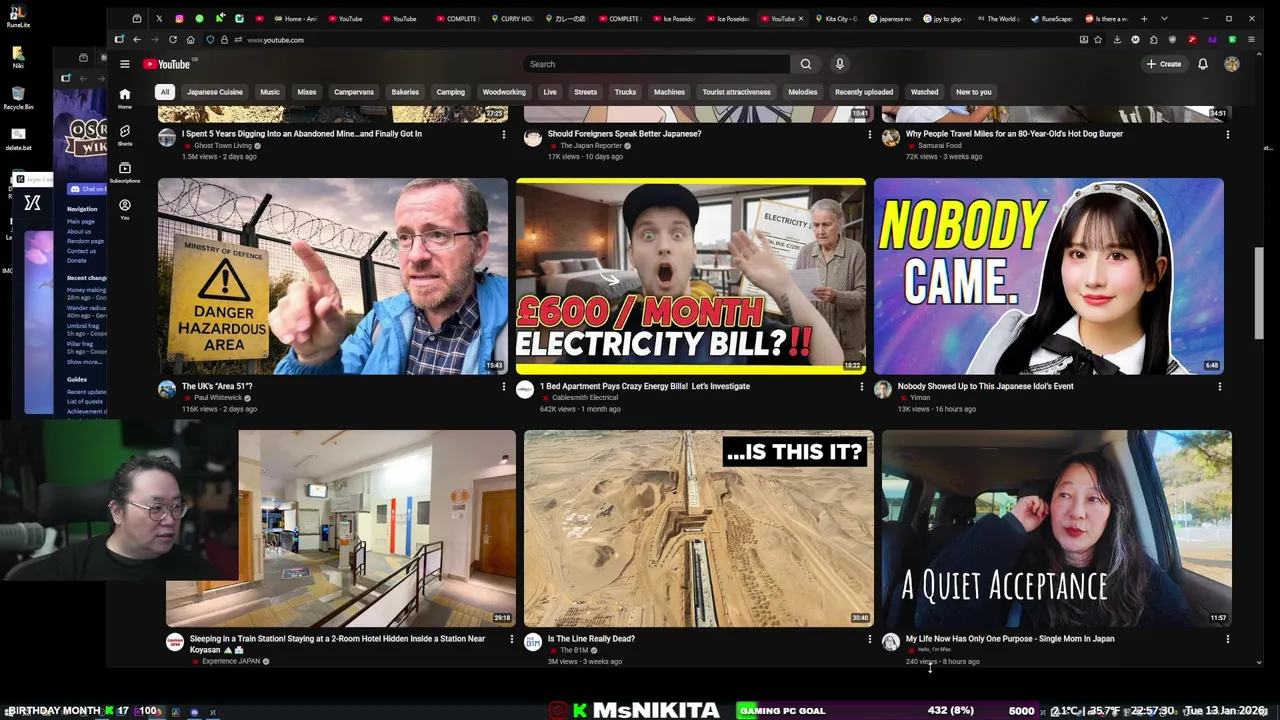Screen dimensions: 1280x720
Task: Open more options for Nobody Showed Up video
Action: point(1219,386)
